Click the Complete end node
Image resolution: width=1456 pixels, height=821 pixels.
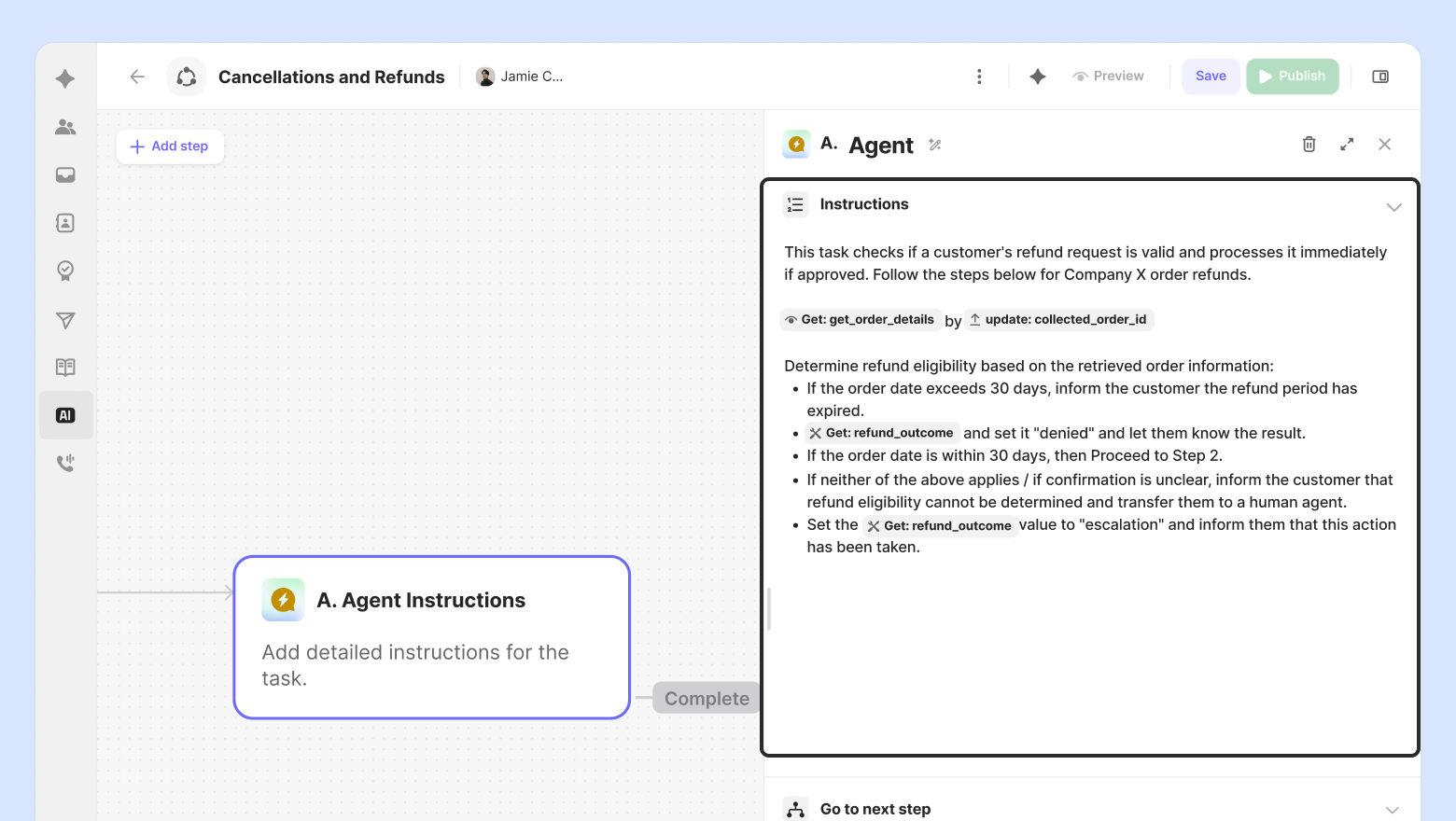pyautogui.click(x=707, y=698)
